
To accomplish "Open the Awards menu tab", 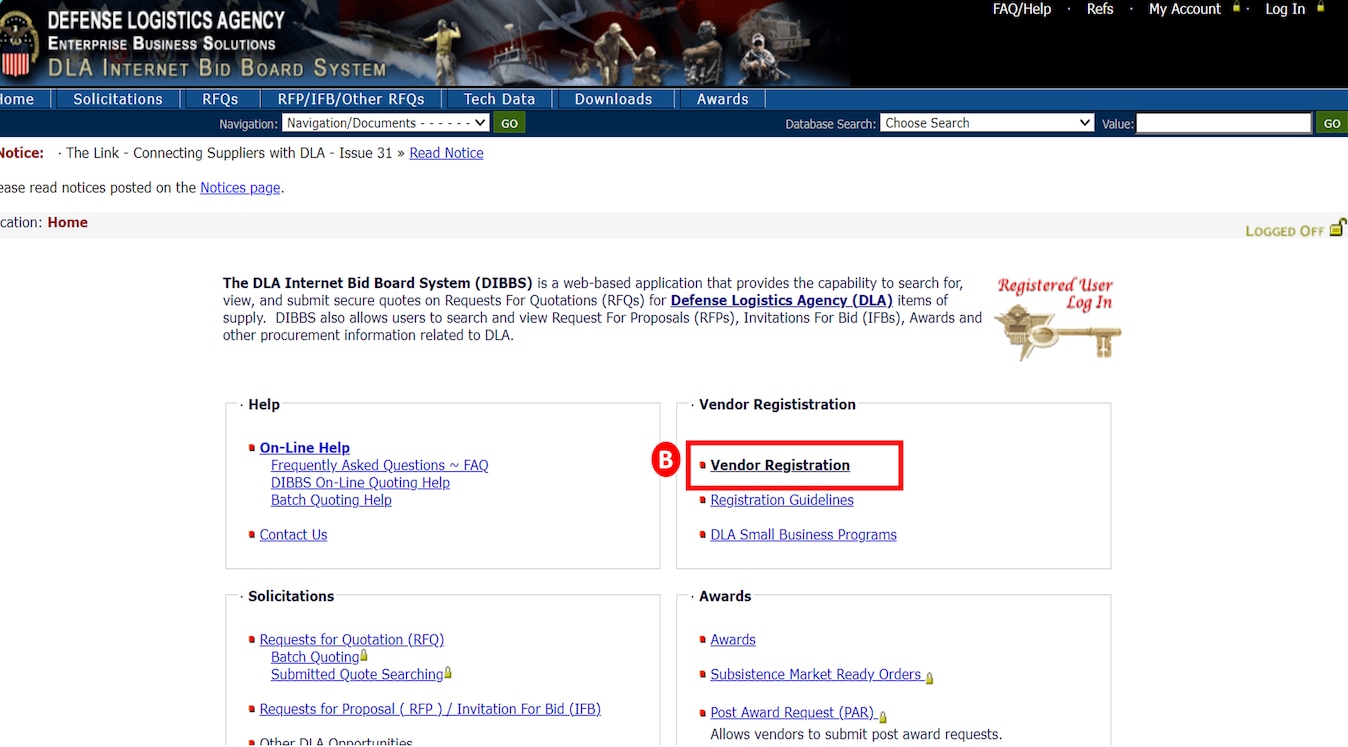I will pos(722,99).
